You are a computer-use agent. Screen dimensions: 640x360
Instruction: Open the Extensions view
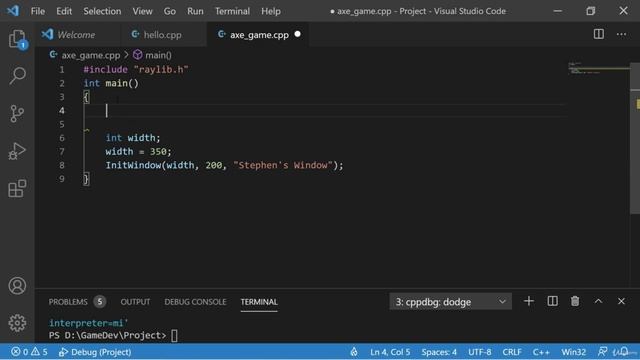click(x=17, y=188)
